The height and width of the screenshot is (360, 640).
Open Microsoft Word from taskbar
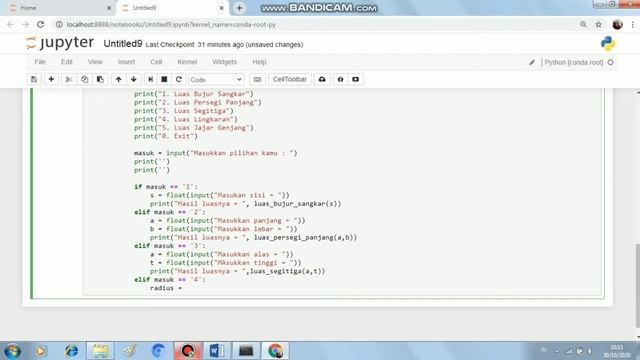pos(216,351)
